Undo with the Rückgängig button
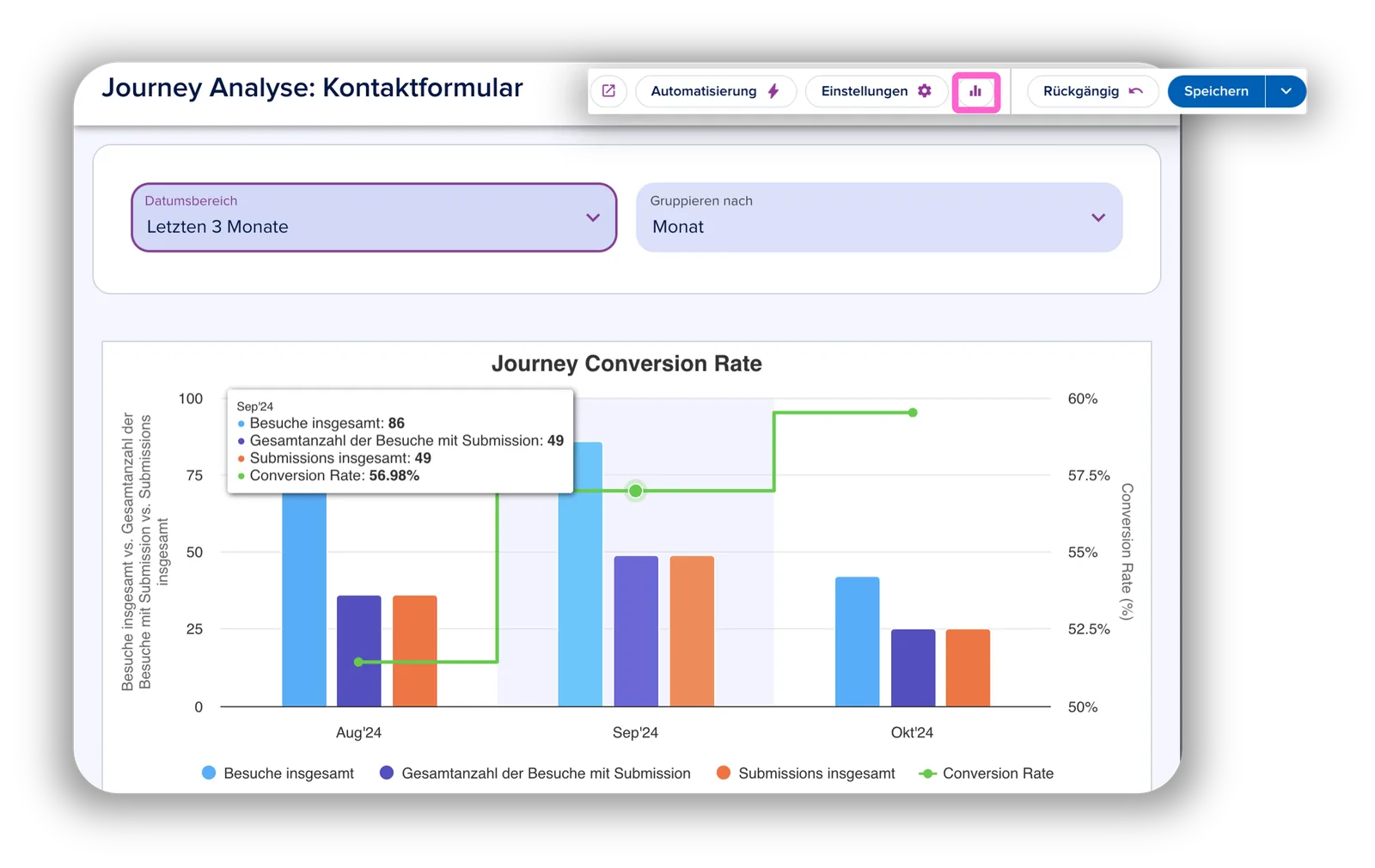The height and width of the screenshot is (868, 1375). [1092, 91]
